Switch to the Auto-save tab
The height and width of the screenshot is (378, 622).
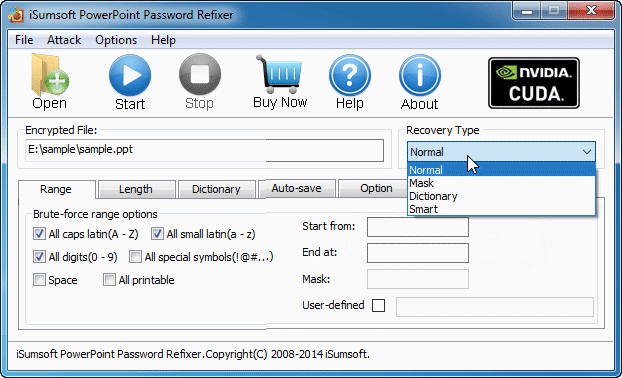[x=296, y=188]
